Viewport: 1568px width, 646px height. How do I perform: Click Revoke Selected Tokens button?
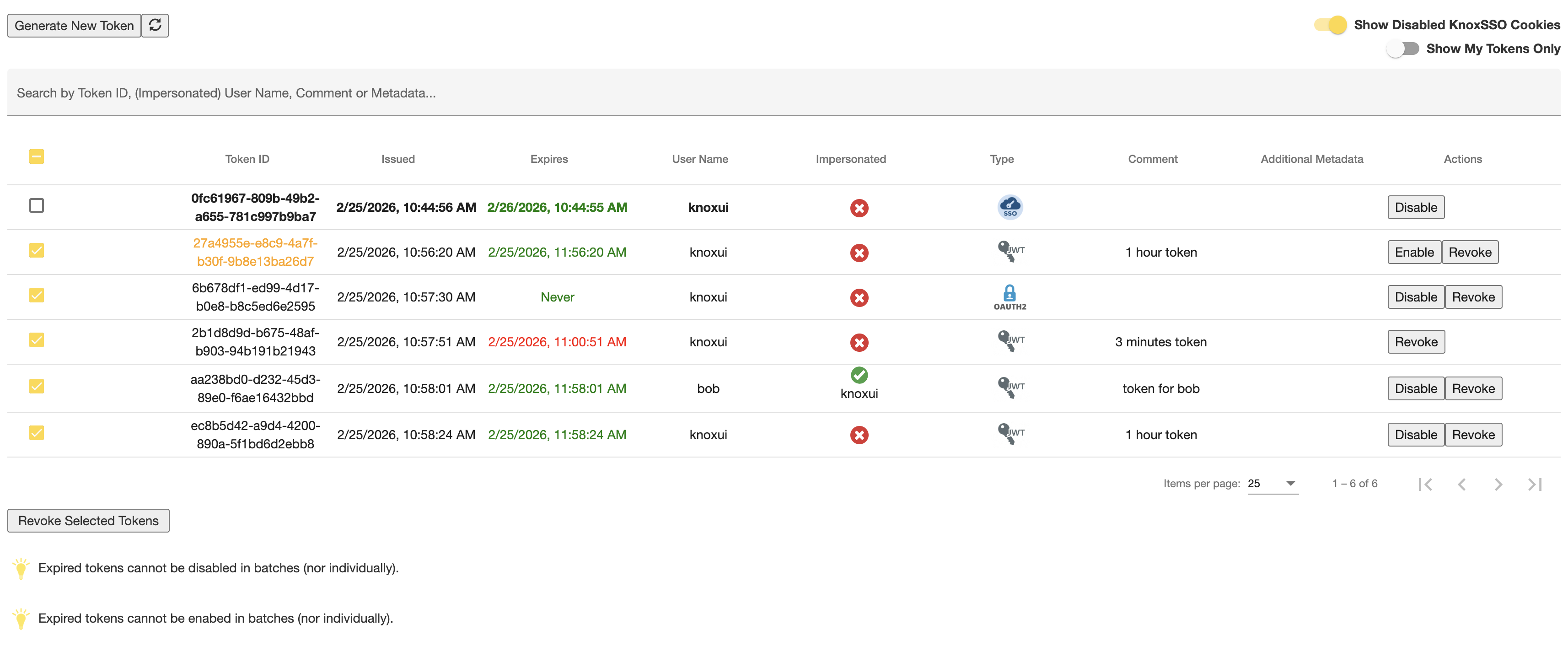[88, 521]
